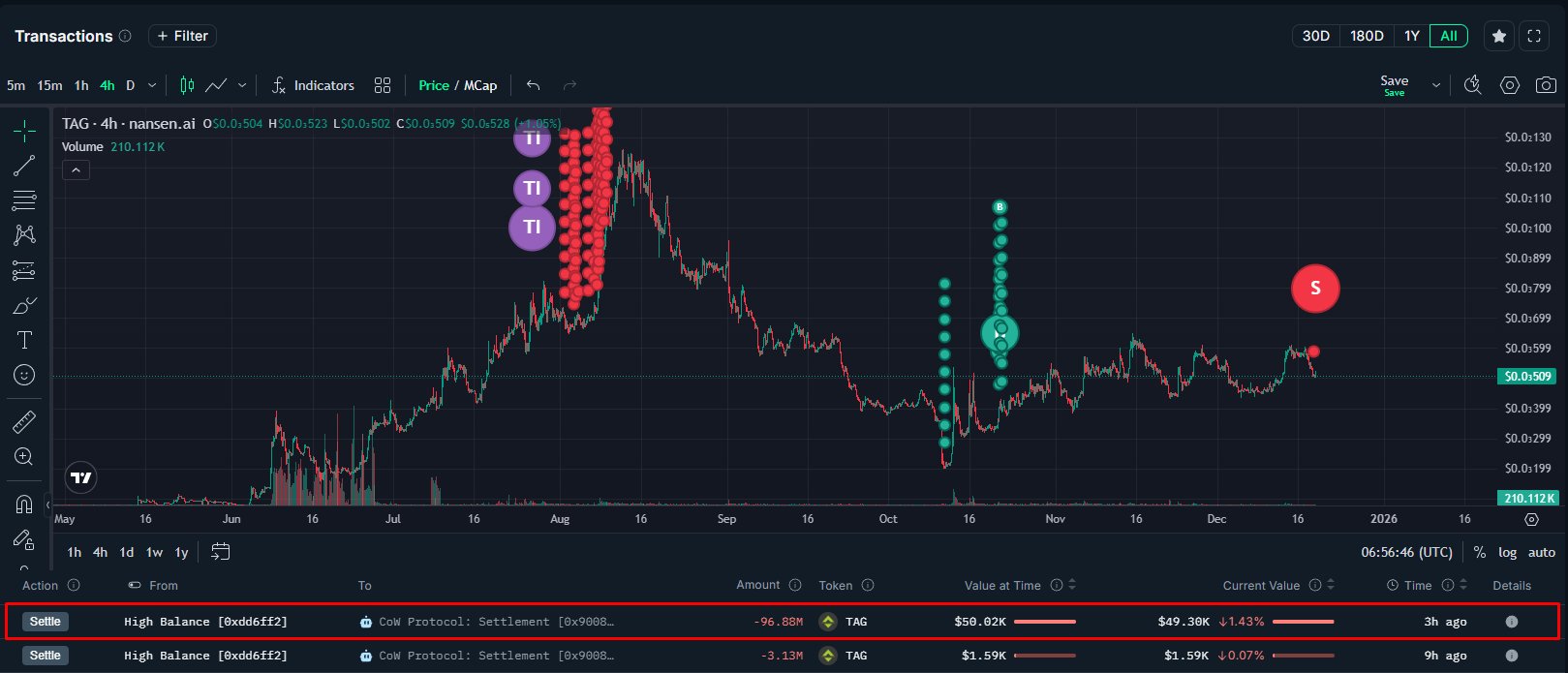Expand the timeframe interval dropdown
1568x673 pixels.
152,85
